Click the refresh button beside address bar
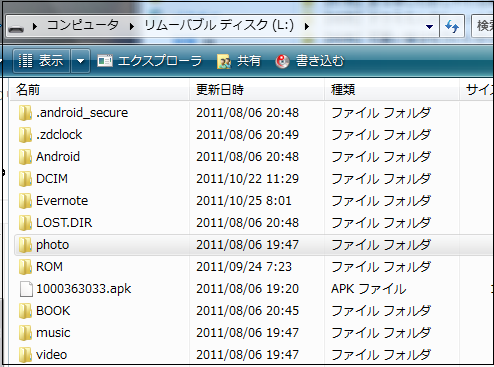 pos(452,26)
